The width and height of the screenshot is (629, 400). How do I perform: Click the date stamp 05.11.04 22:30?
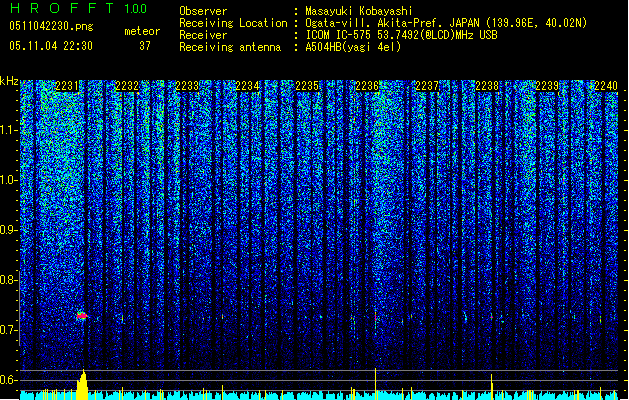click(51, 46)
